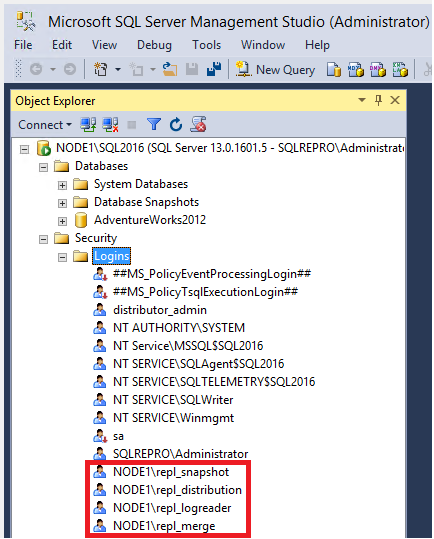This screenshot has height=539, width=434.
Task: Select the NODE1\SQL2016 server node
Action: pyautogui.click(x=230, y=148)
